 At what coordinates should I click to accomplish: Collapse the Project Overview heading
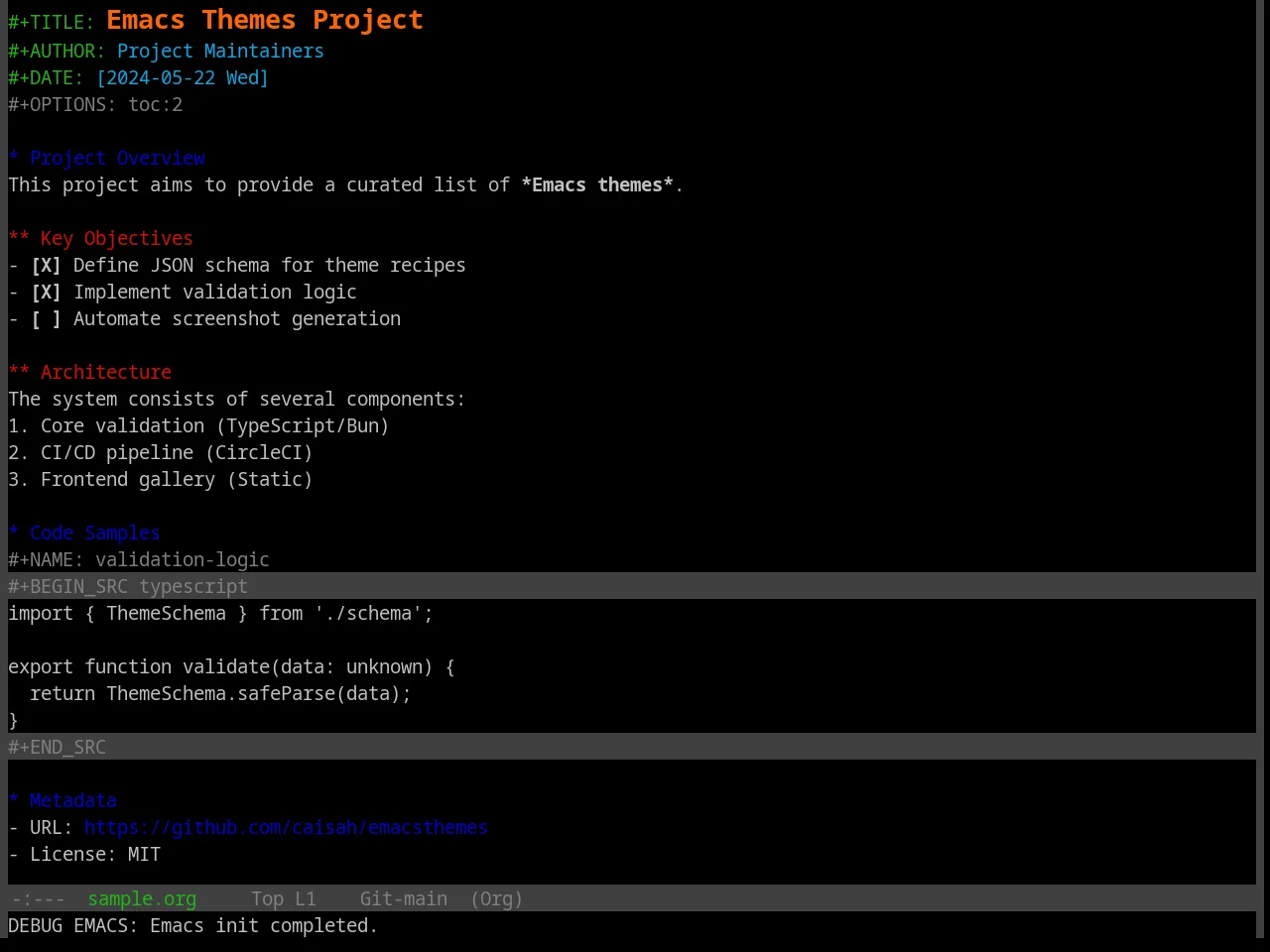click(x=107, y=159)
